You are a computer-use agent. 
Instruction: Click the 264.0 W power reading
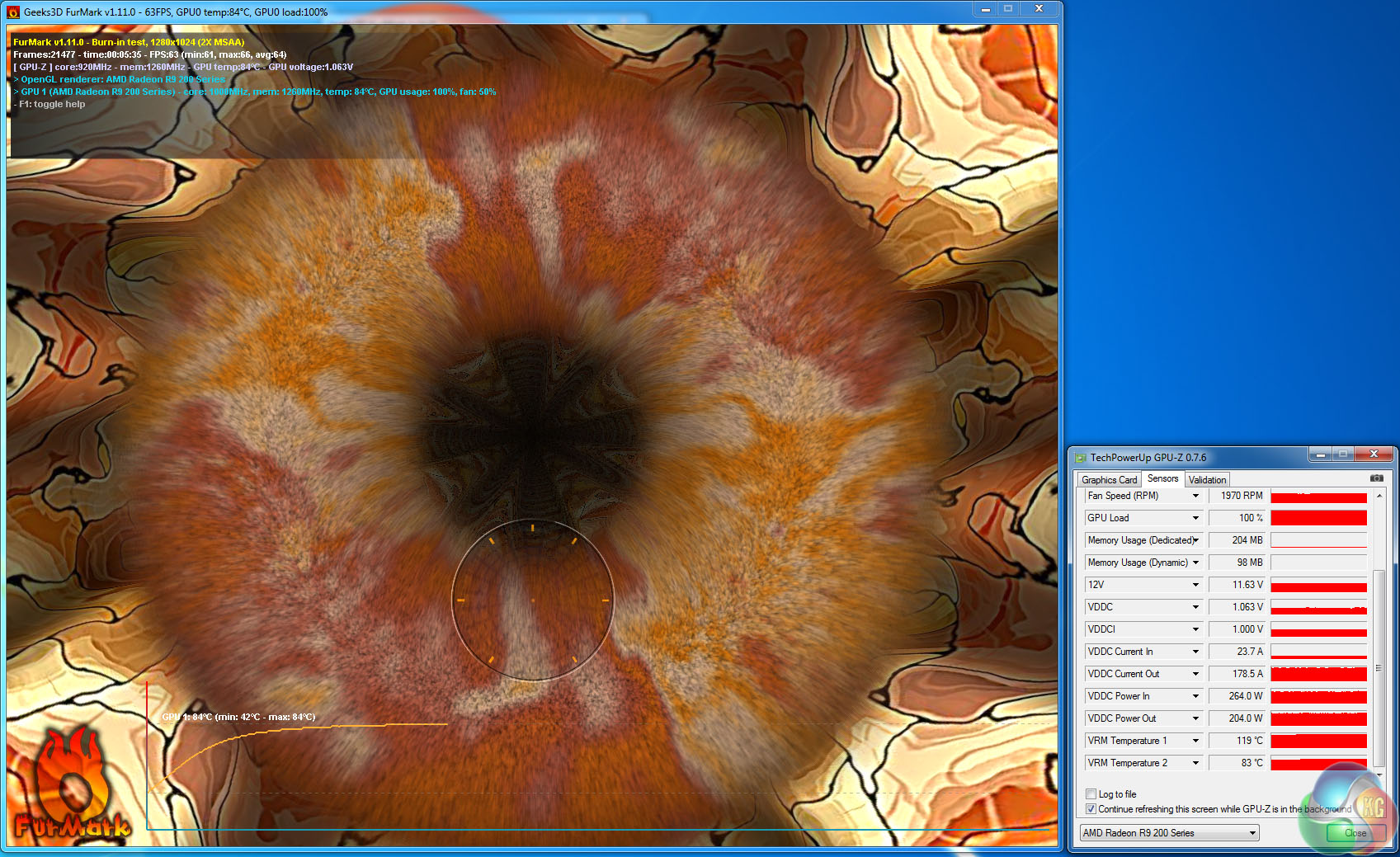(x=1237, y=696)
